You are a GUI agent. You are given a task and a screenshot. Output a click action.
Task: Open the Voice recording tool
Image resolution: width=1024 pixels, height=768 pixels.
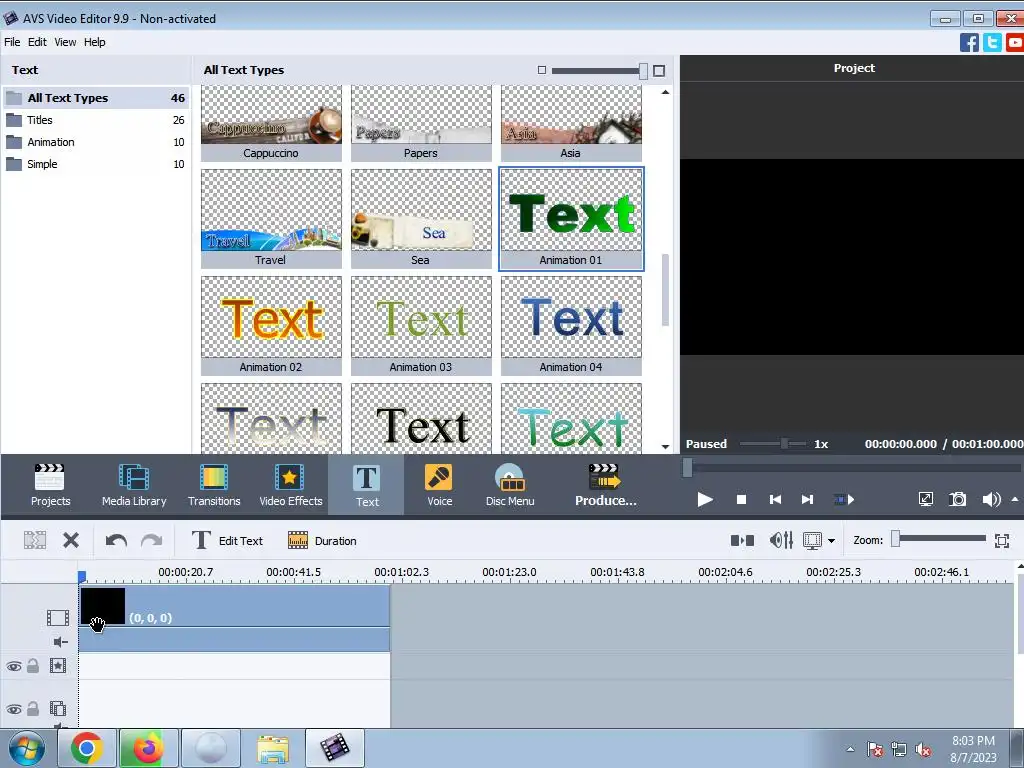440,485
